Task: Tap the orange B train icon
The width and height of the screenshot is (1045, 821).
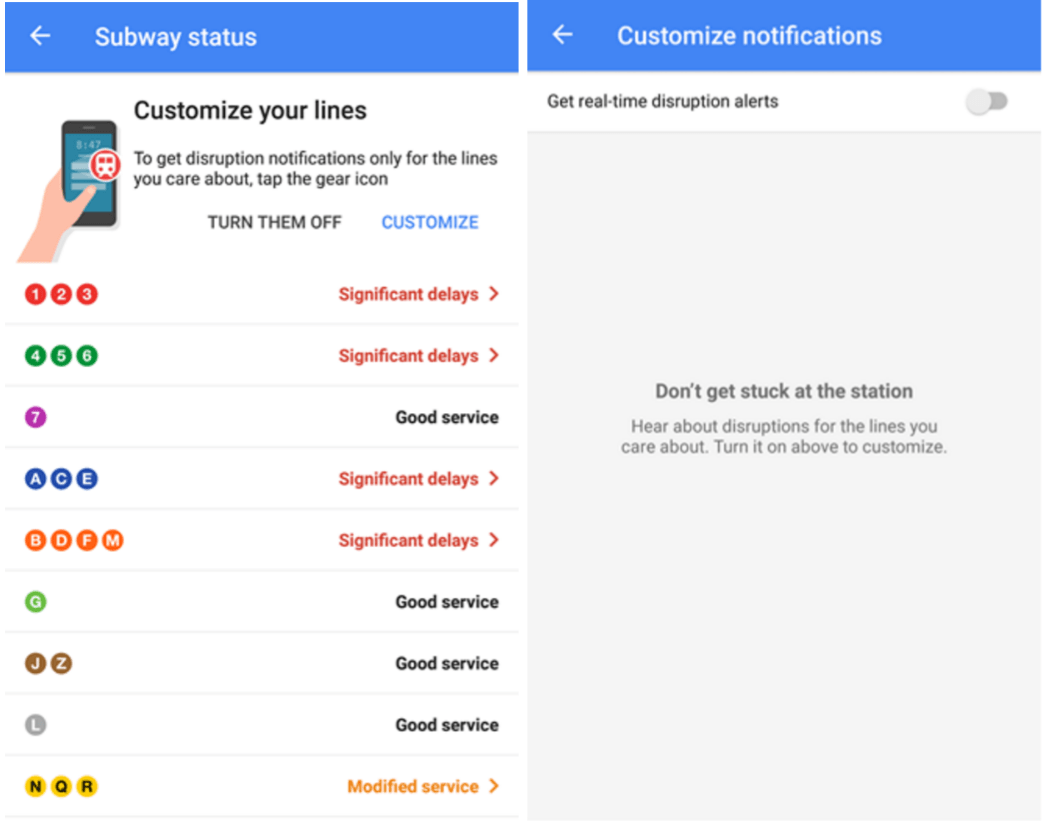Action: [x=36, y=541]
